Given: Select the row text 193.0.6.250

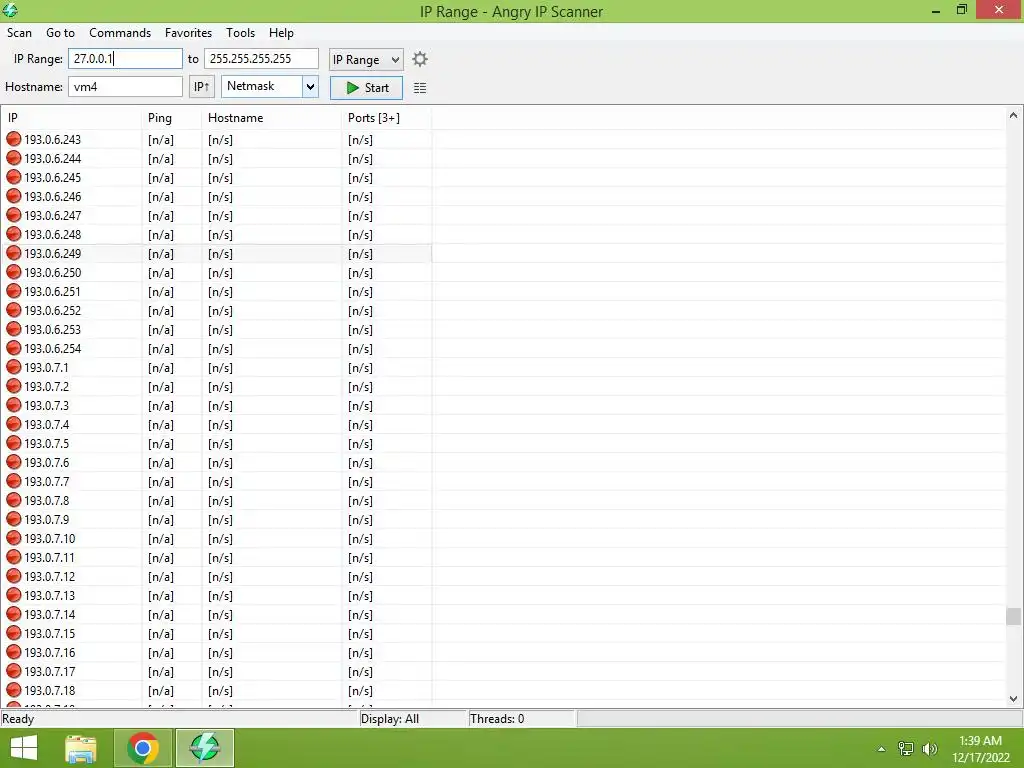Looking at the screenshot, I should (53, 272).
